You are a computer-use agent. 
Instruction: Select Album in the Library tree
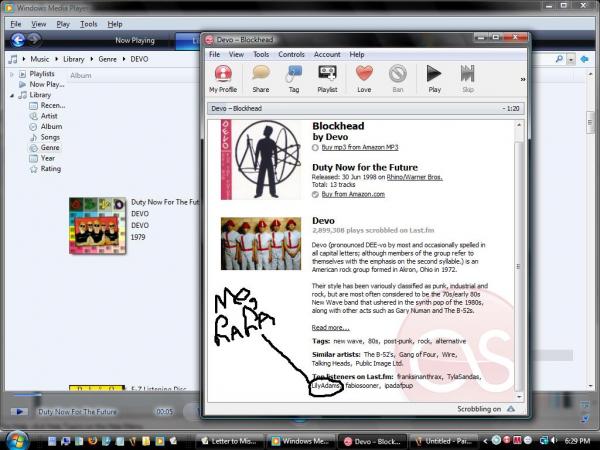[46, 126]
